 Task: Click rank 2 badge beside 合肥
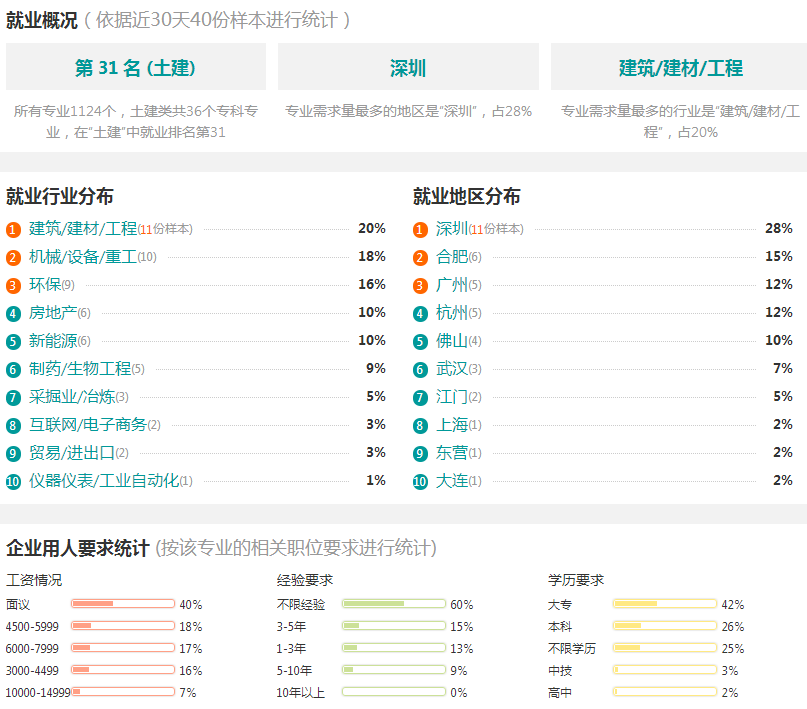(x=420, y=257)
